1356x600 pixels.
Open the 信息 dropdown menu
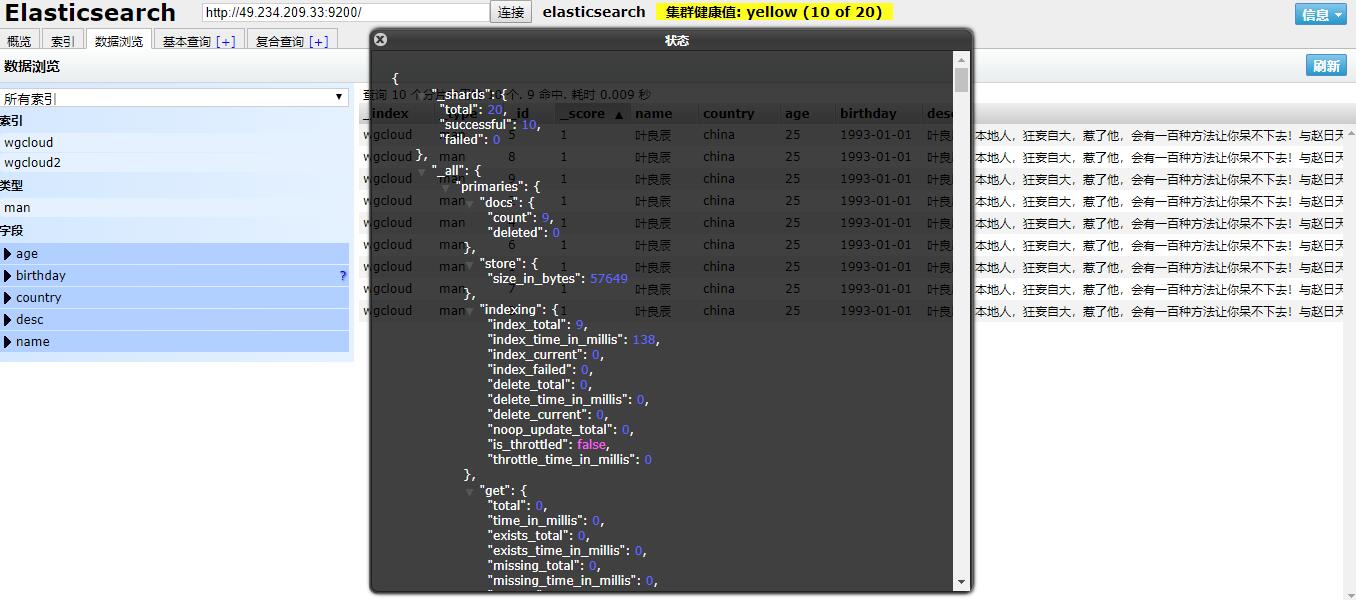pyautogui.click(x=1321, y=14)
